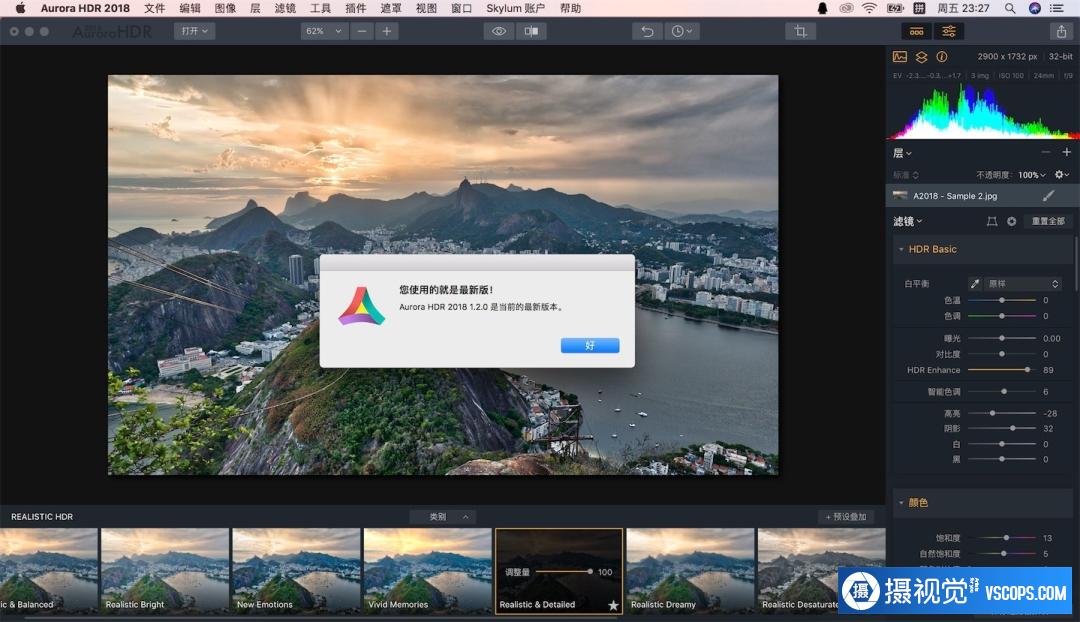Open the 滤镜 menu in menu bar

[285, 8]
